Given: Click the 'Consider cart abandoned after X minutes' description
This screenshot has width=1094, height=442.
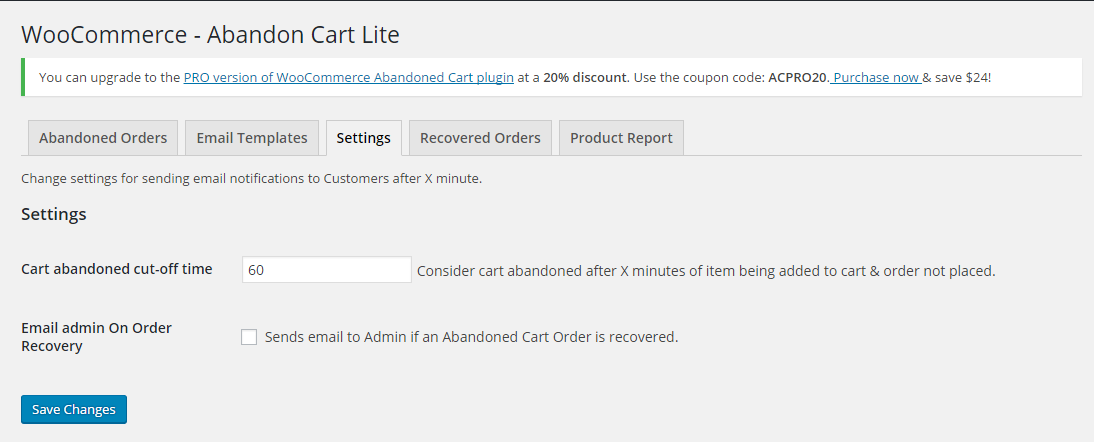Looking at the screenshot, I should (705, 270).
